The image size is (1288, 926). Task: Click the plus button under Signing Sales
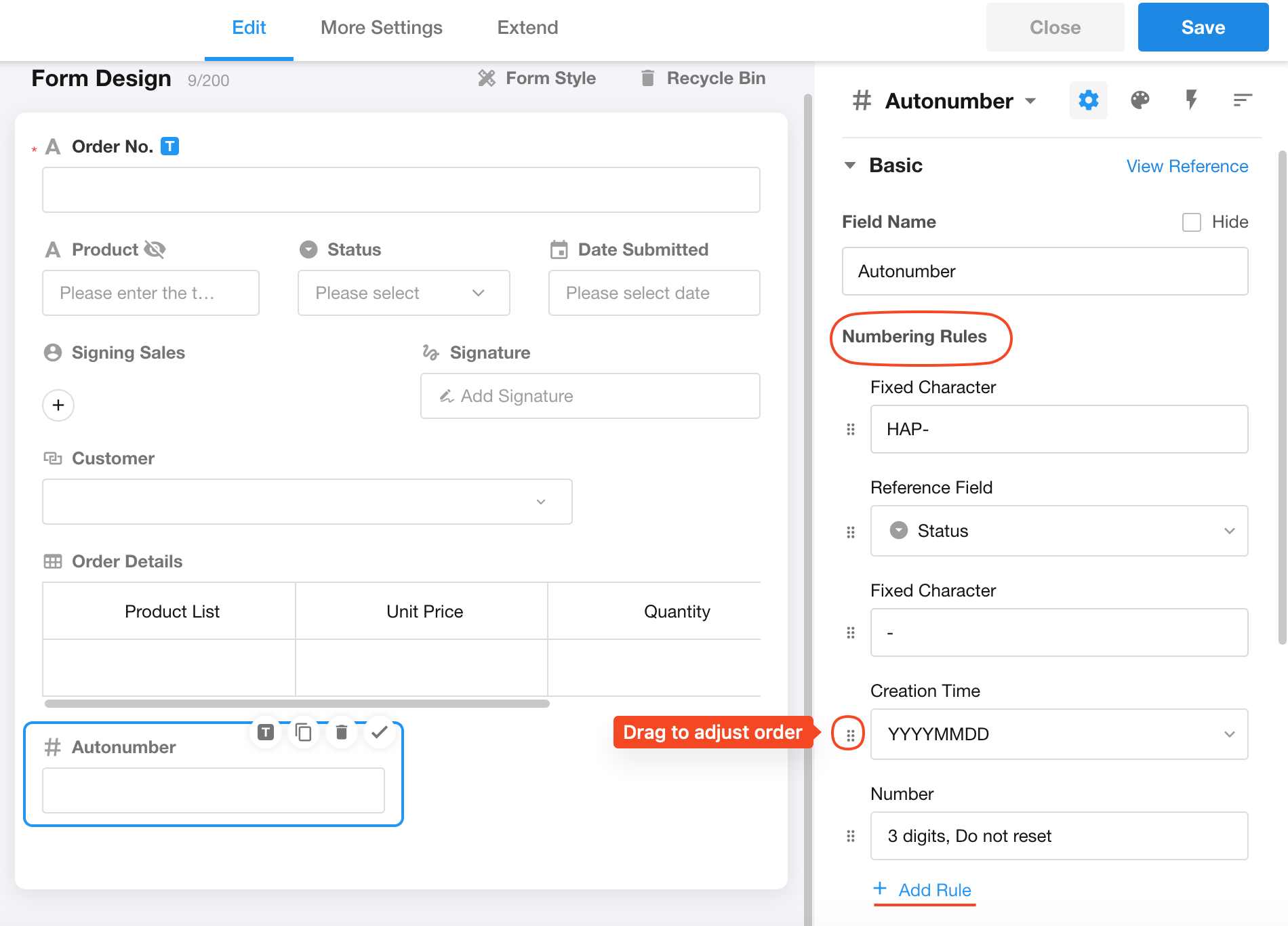coord(58,405)
